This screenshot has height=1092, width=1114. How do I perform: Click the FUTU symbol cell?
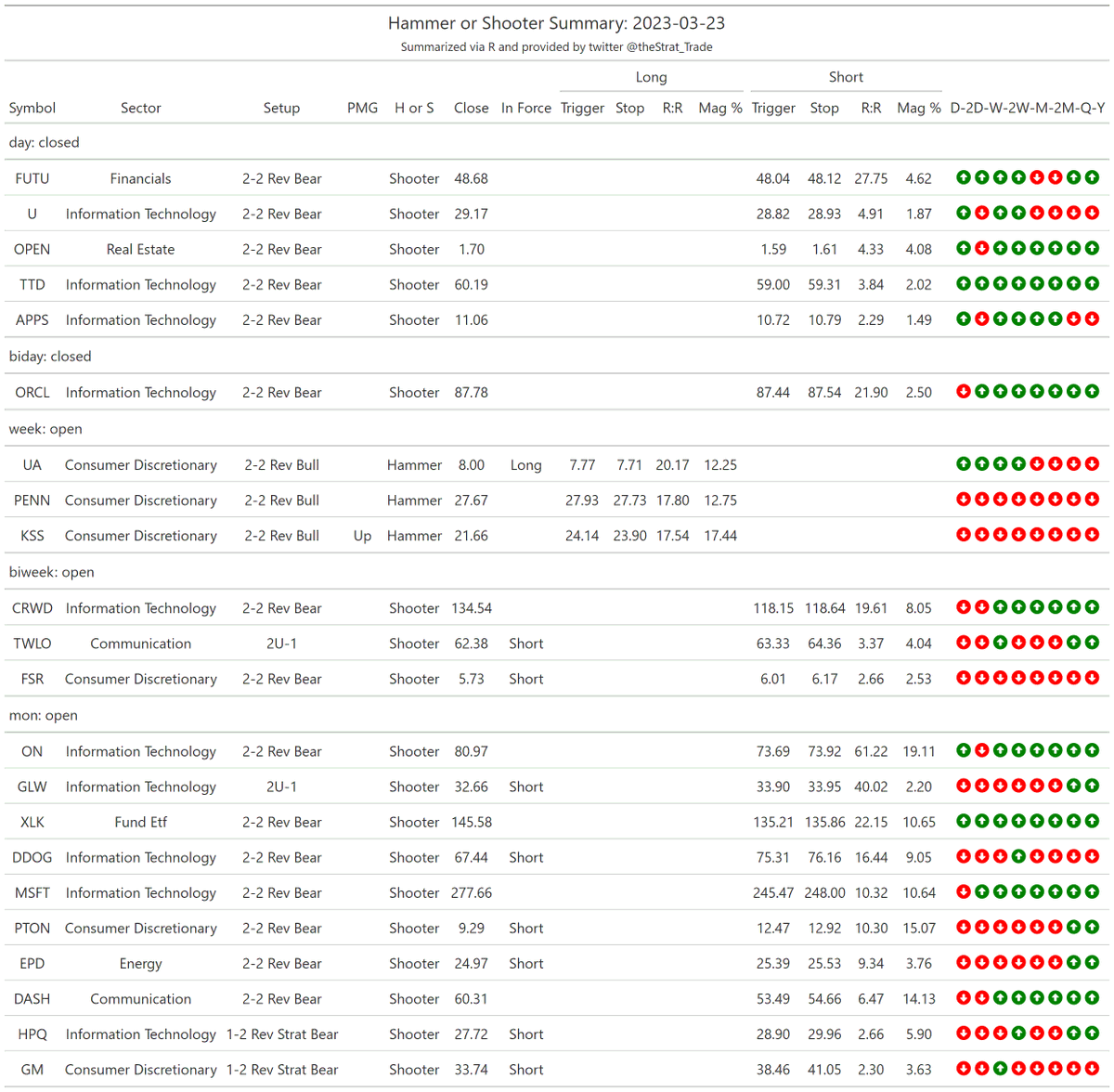point(32,178)
